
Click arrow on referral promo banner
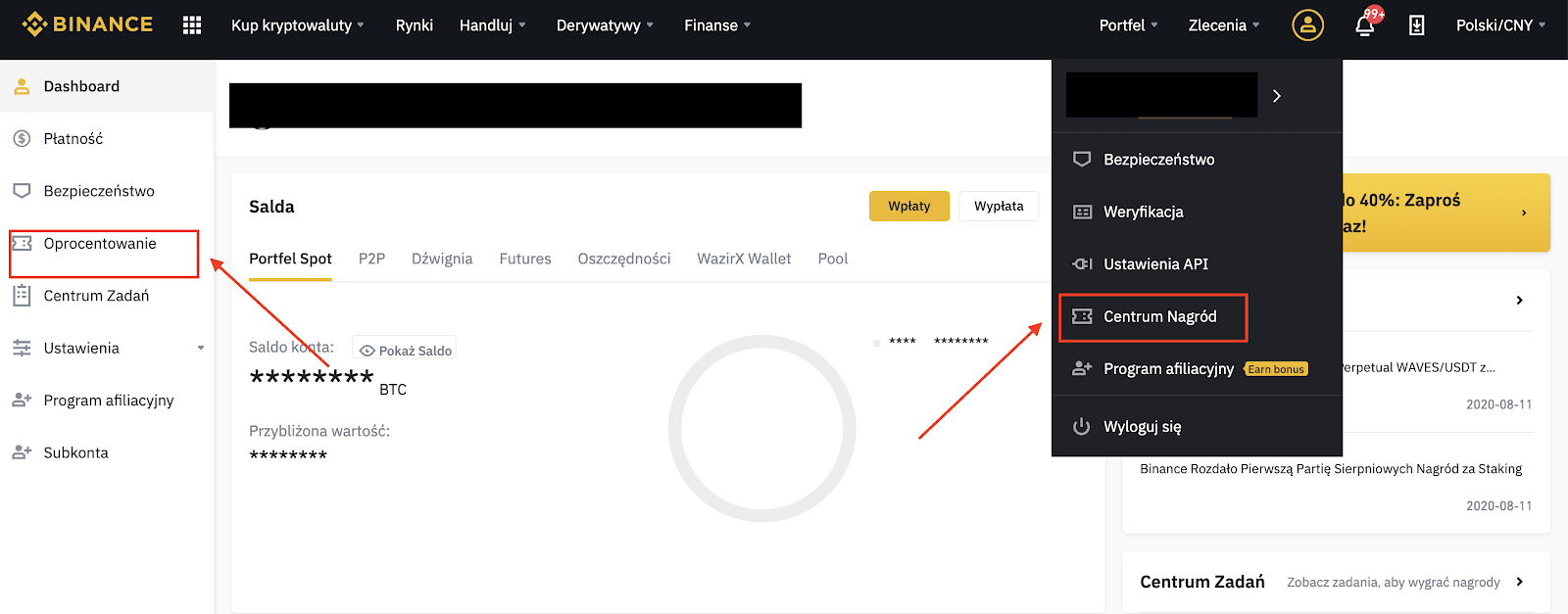point(1524,213)
